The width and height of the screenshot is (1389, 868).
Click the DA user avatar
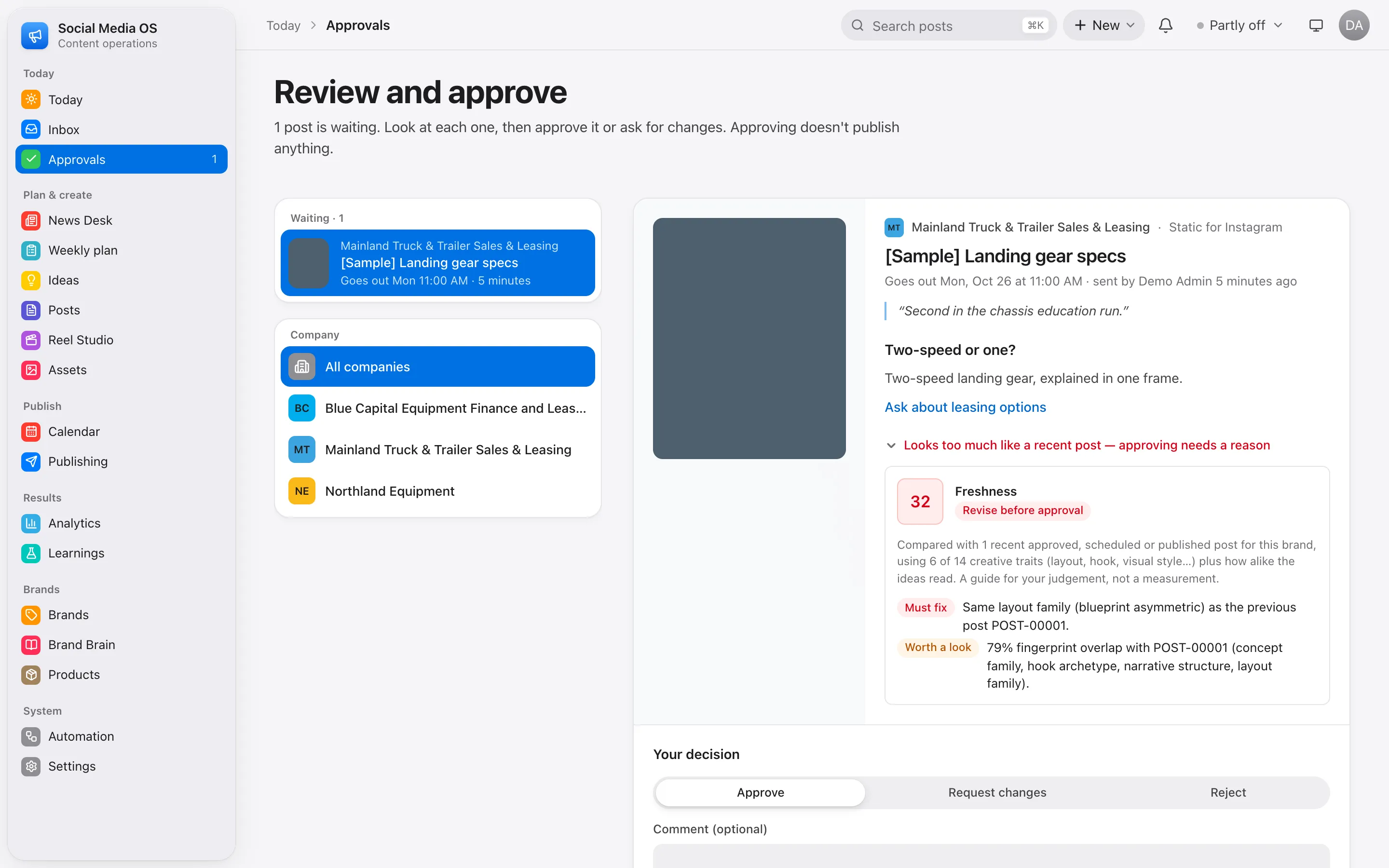[x=1354, y=25]
